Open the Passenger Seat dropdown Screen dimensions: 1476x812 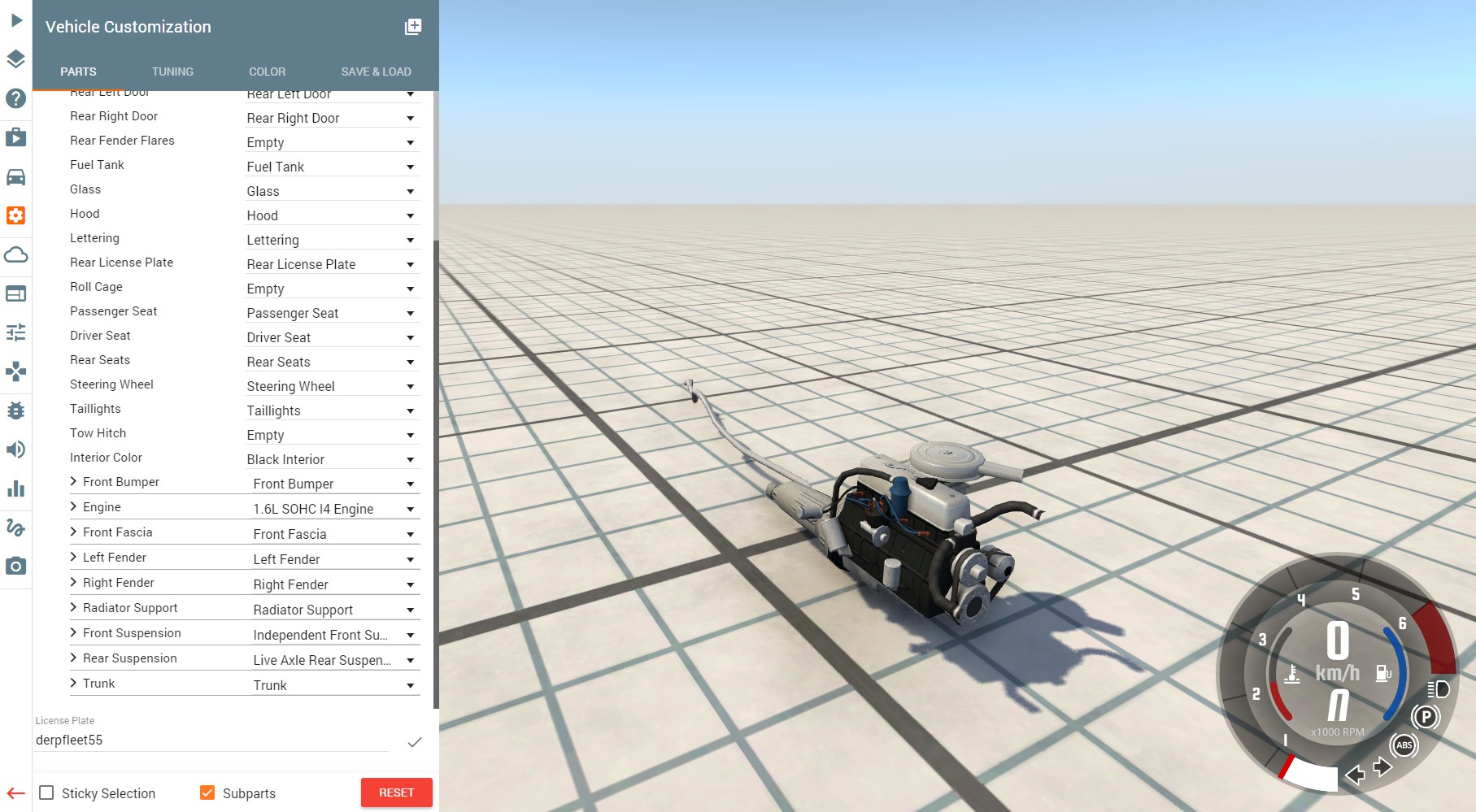[332, 313]
